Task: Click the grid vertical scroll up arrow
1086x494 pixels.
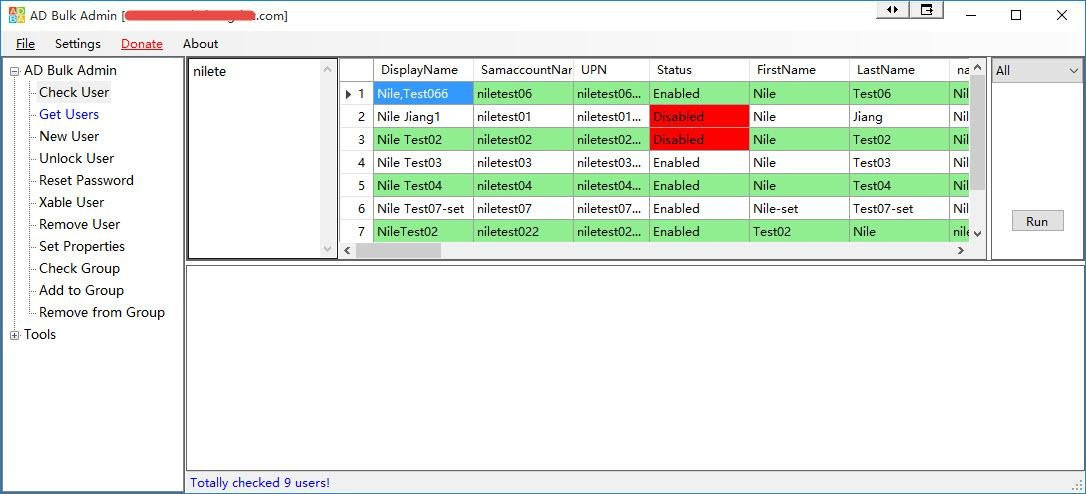Action: click(x=977, y=67)
